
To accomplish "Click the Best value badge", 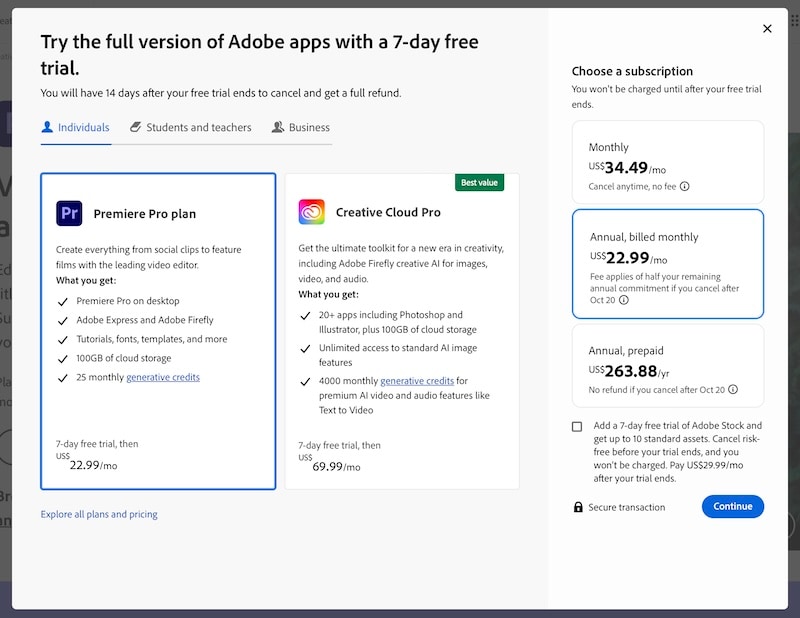I will (480, 183).
